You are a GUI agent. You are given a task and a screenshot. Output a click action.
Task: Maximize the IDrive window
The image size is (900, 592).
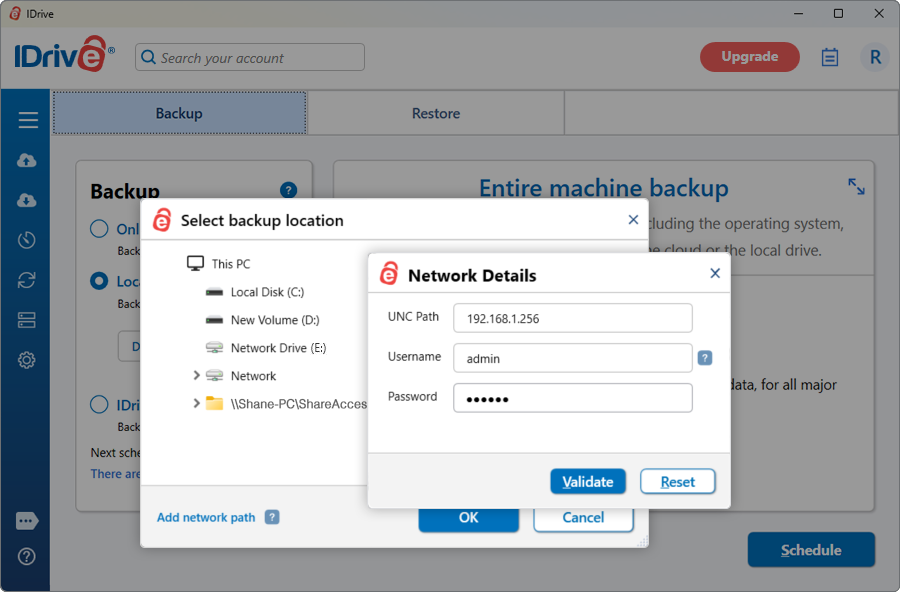pyautogui.click(x=839, y=13)
